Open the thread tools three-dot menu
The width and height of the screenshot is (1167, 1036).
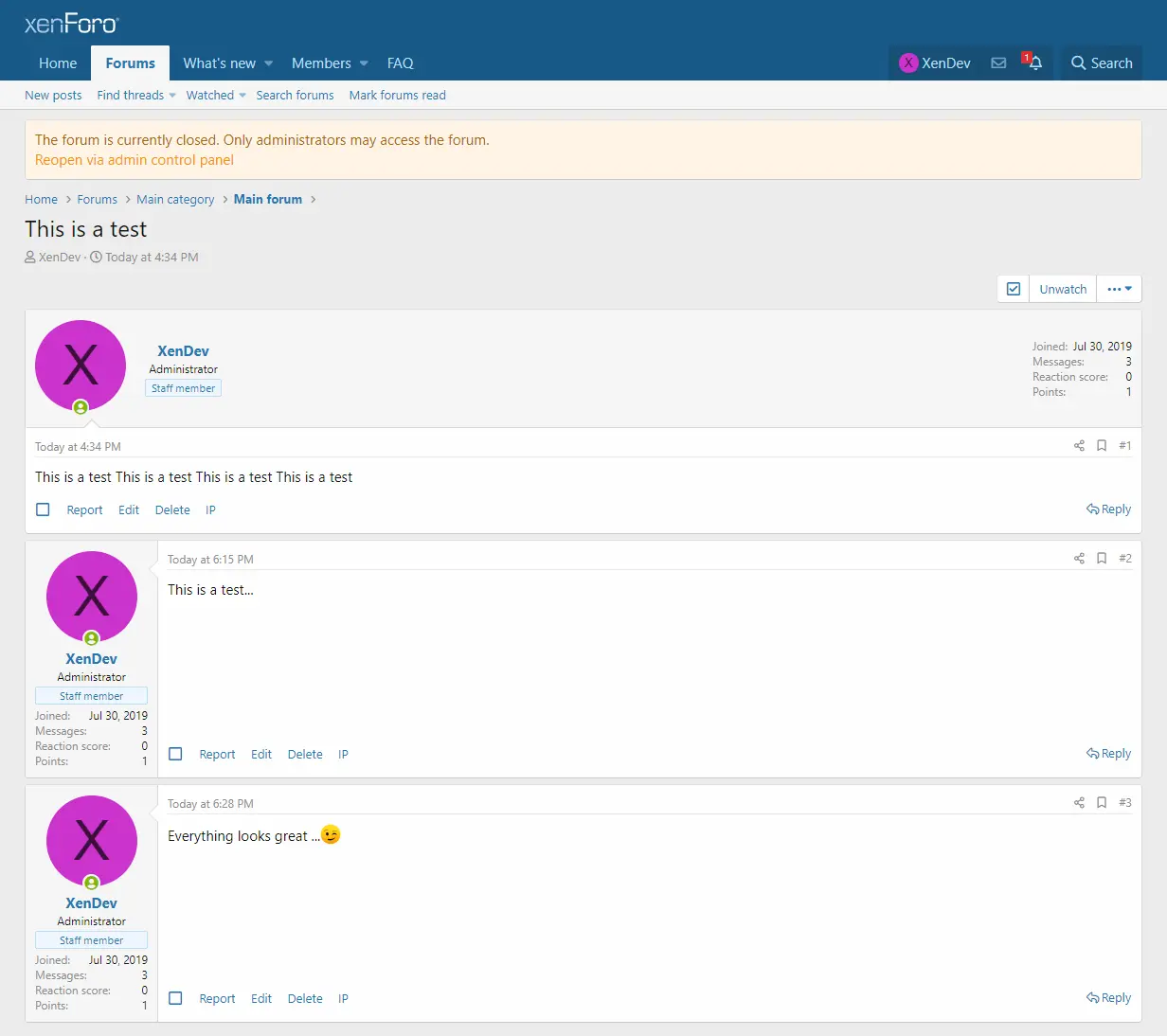tap(1120, 290)
